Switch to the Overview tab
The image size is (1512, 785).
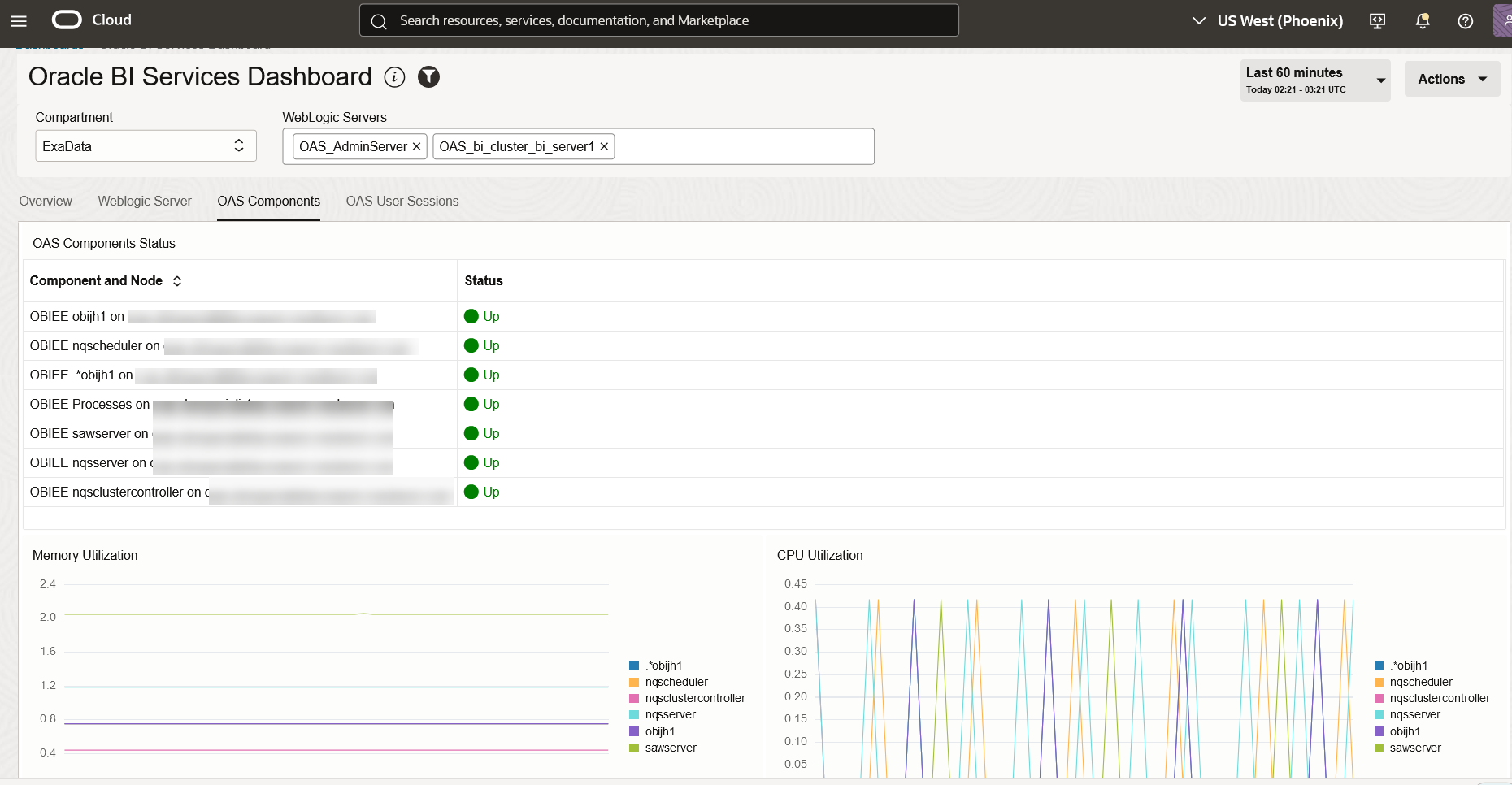[x=46, y=201]
